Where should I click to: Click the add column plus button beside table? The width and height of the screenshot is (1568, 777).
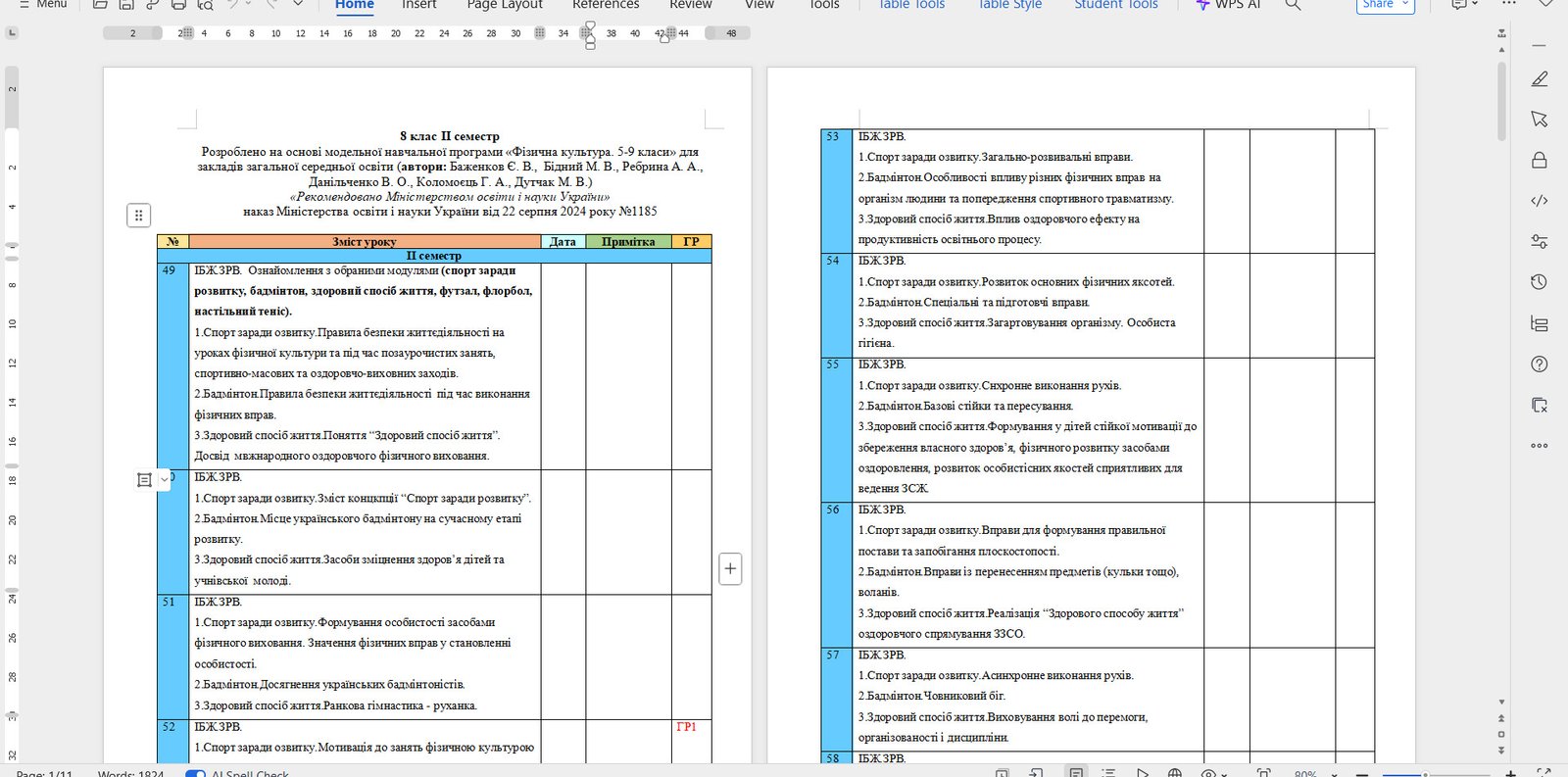point(730,568)
